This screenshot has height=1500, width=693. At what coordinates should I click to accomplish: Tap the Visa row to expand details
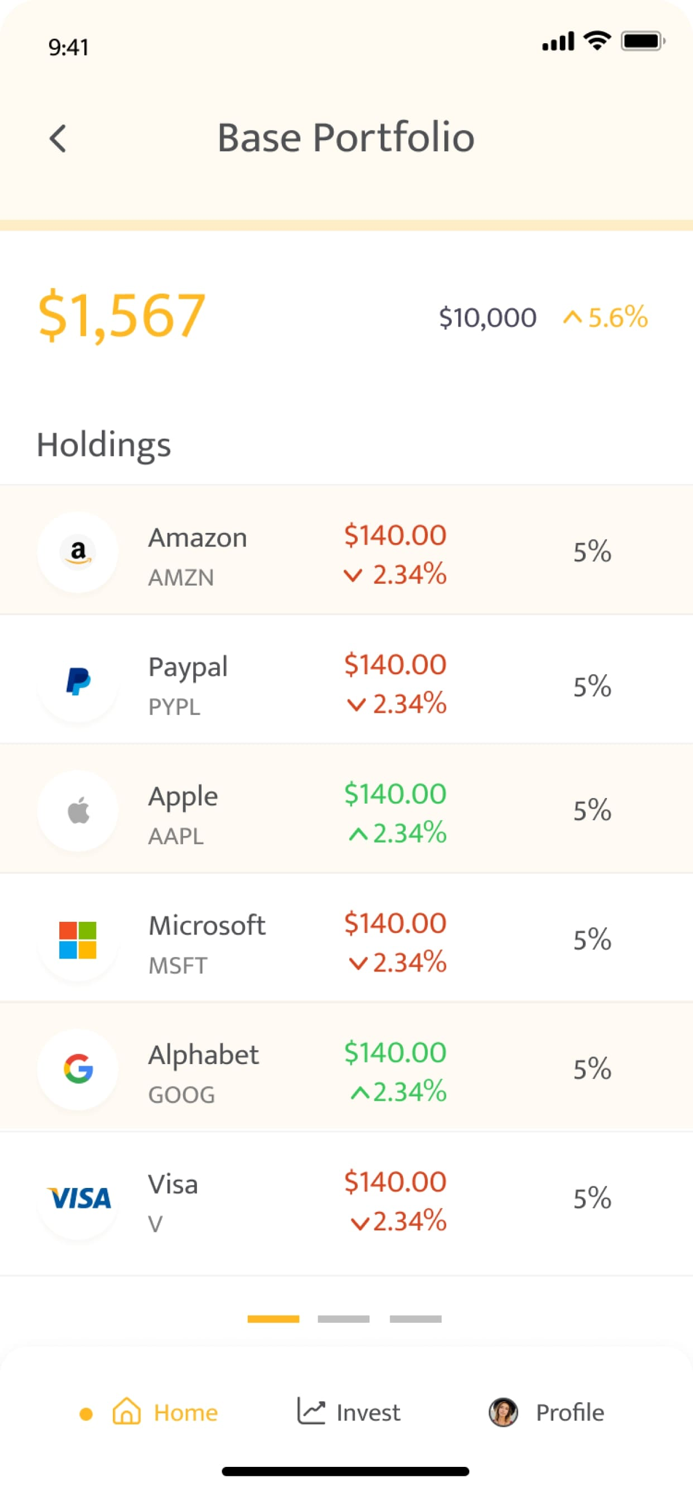tap(346, 1197)
